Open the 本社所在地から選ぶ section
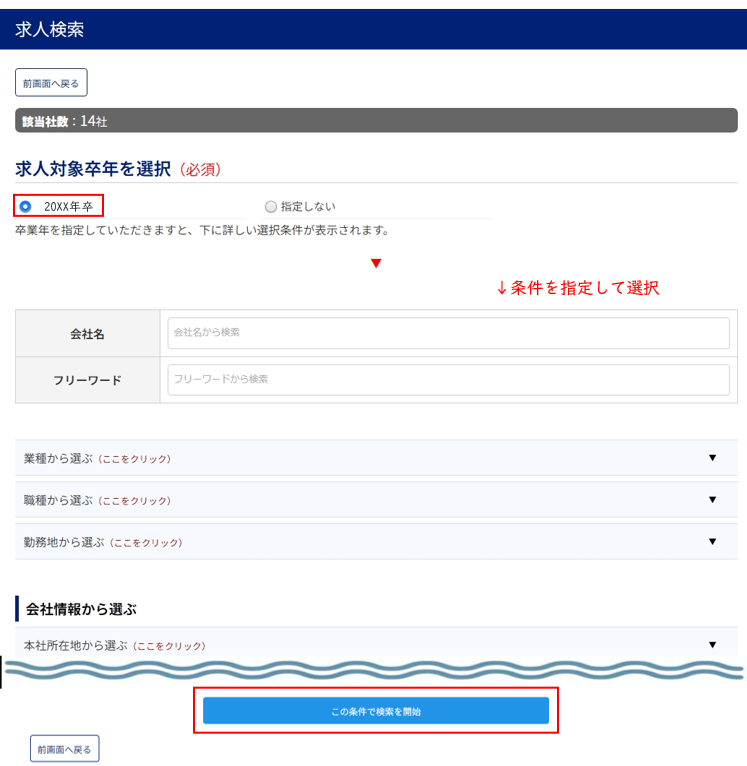 coord(115,646)
